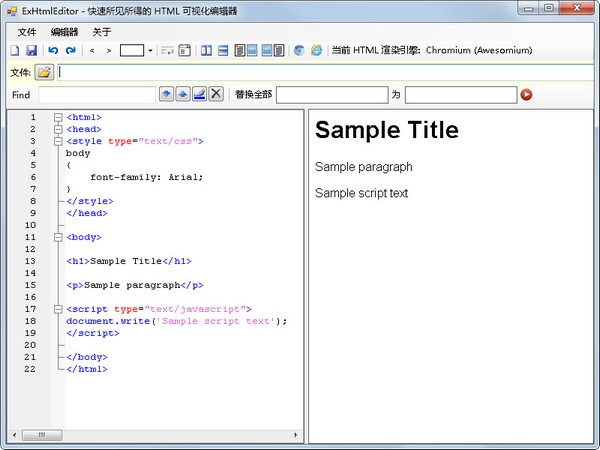Collapse the <style> fold on line 3
This screenshot has height=450, width=600.
tap(58, 142)
